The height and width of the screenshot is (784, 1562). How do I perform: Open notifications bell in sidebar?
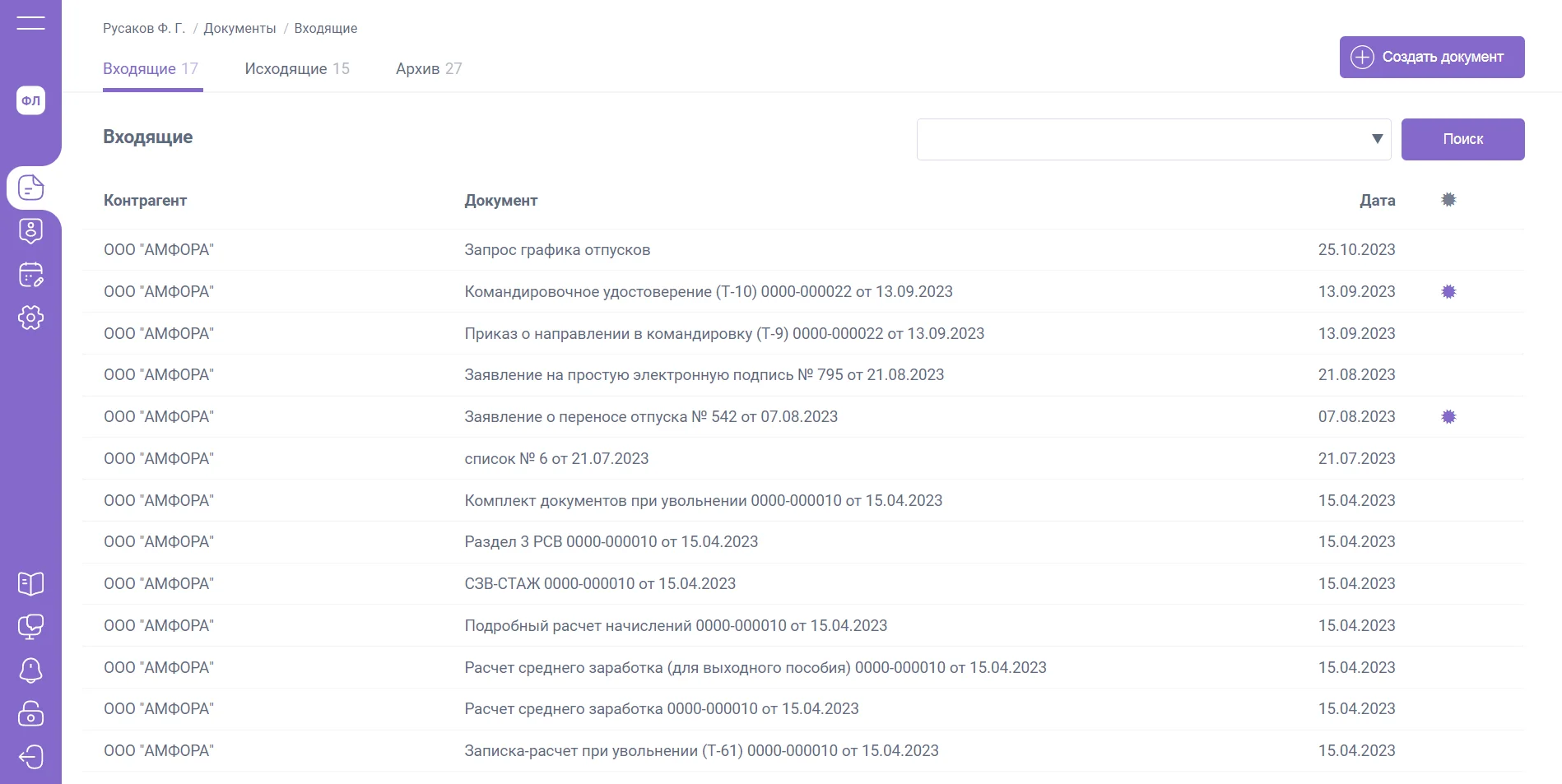tap(30, 670)
